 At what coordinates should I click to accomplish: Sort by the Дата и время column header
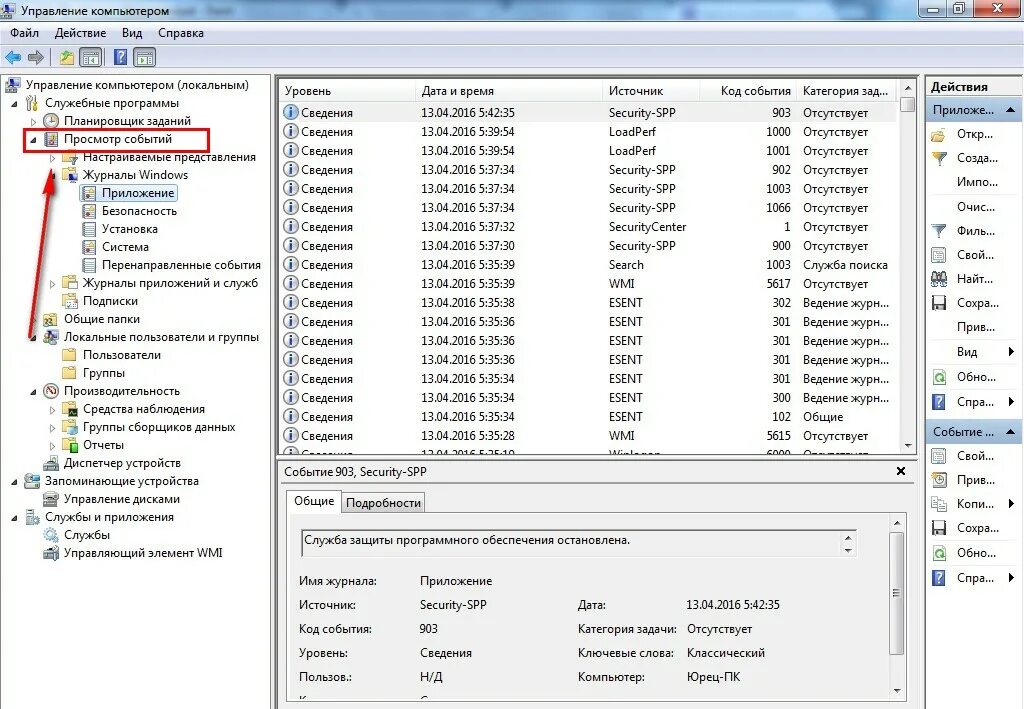[509, 91]
